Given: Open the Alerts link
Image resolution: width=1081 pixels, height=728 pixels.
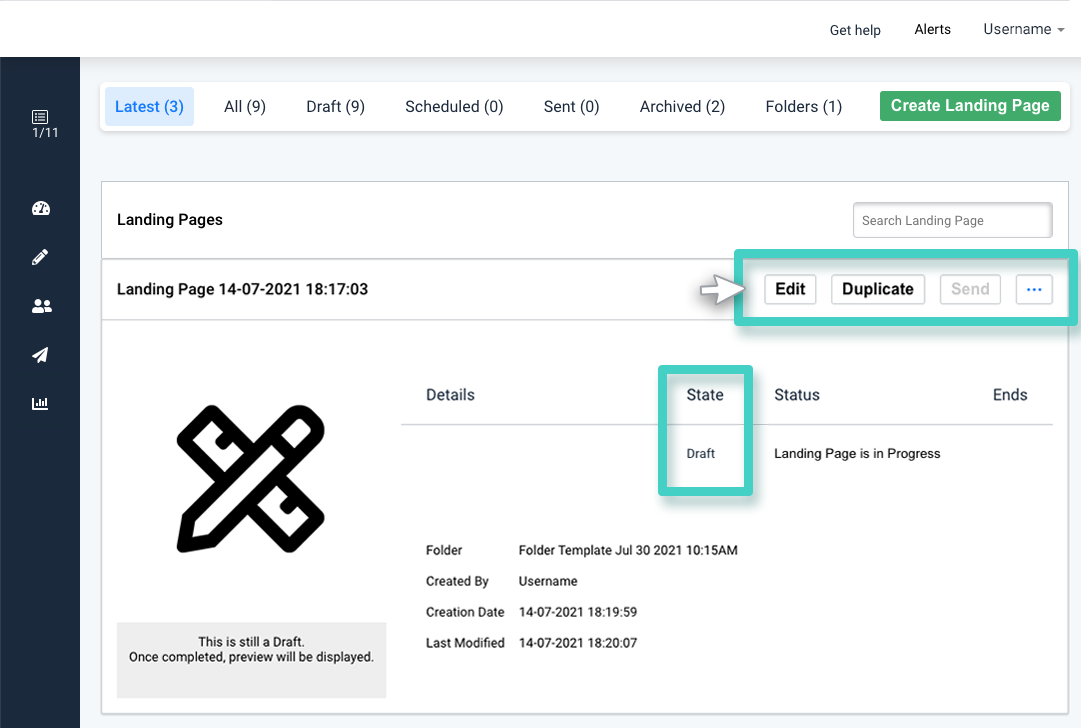Looking at the screenshot, I should 932,30.
